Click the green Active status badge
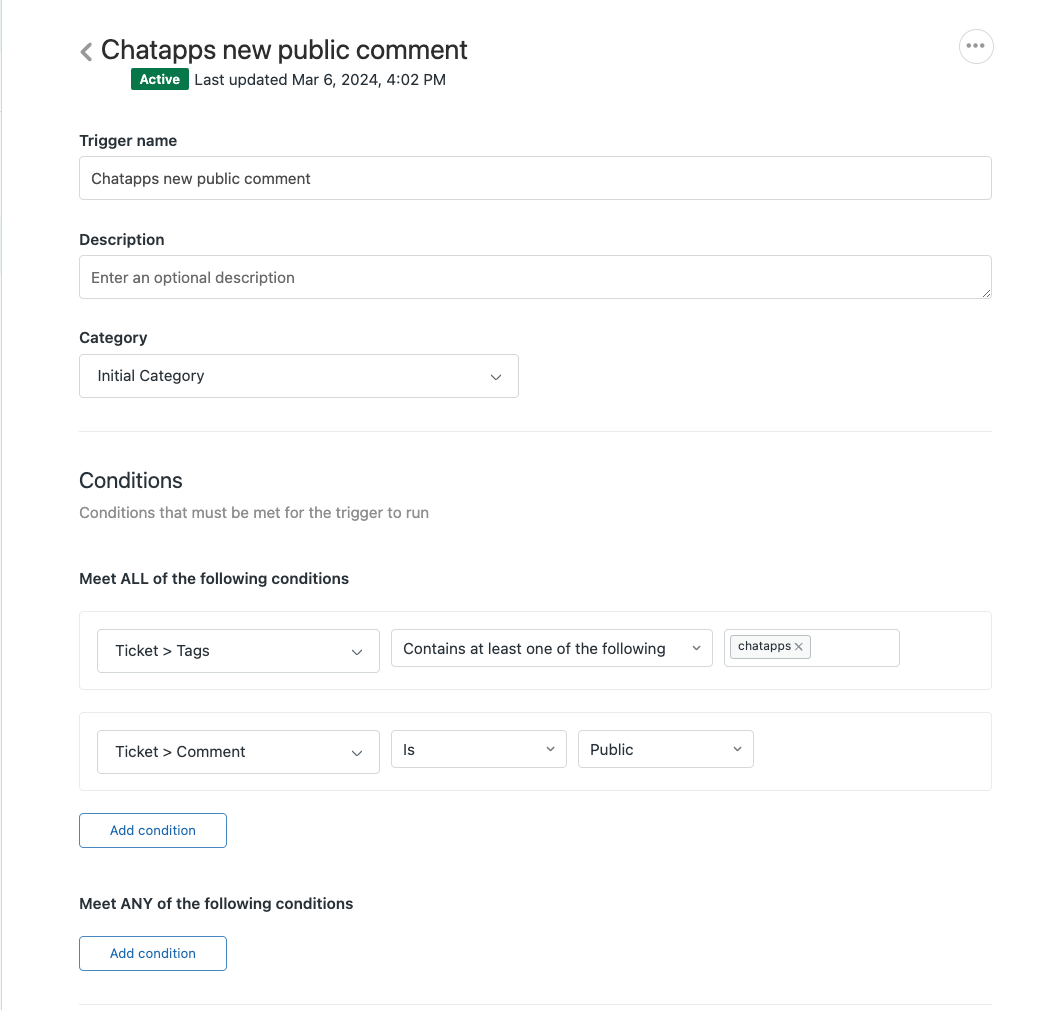This screenshot has width=1057, height=1010. pyautogui.click(x=159, y=80)
